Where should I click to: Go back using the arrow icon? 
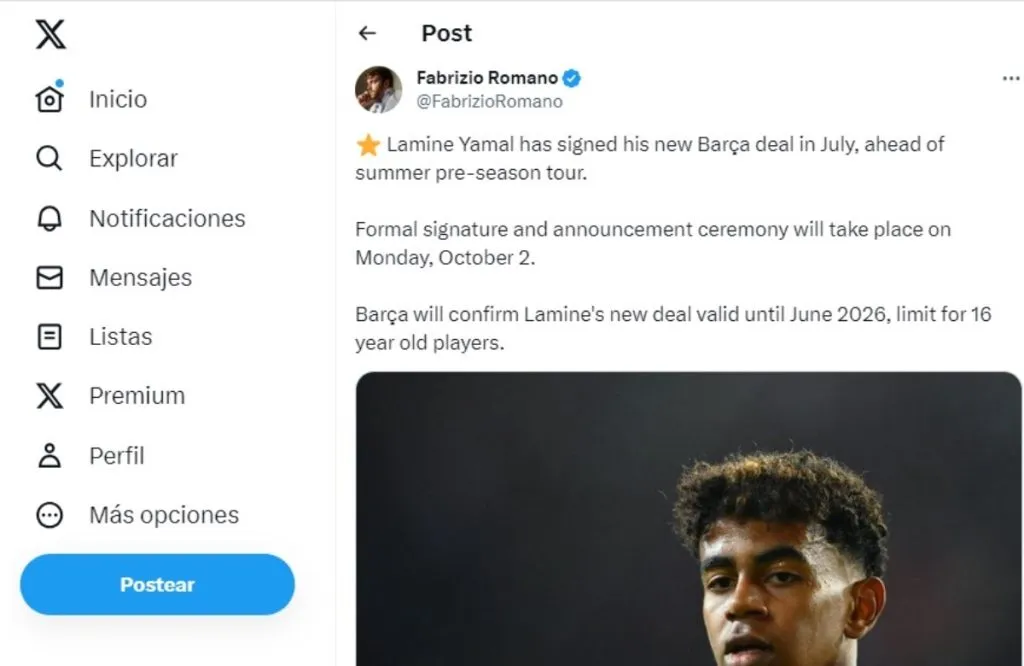coord(367,33)
